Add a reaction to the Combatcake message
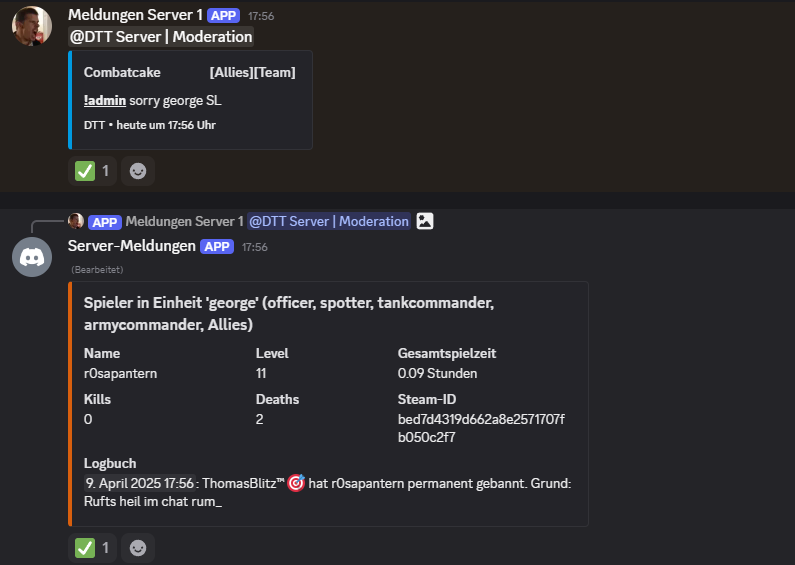Image resolution: width=795 pixels, height=565 pixels. [x=138, y=171]
